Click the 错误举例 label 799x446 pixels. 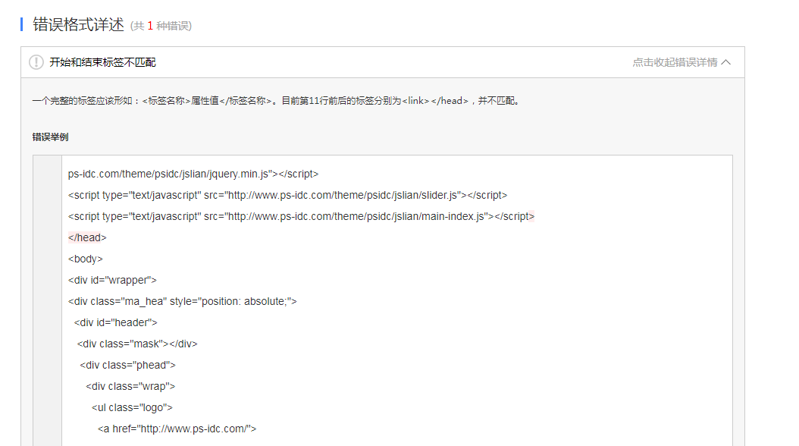(50, 137)
